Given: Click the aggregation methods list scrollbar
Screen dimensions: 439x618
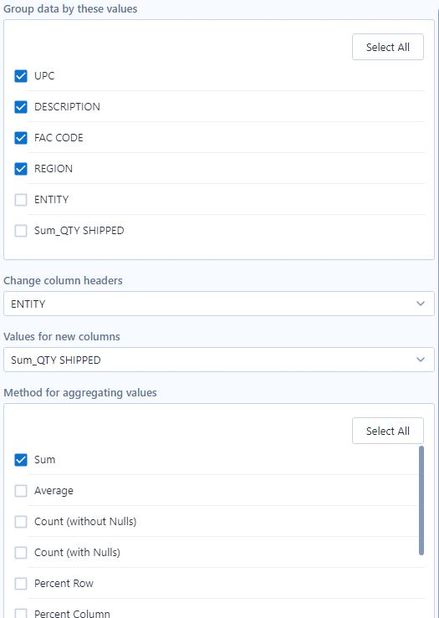Looking at the screenshot, I should pos(421,501).
